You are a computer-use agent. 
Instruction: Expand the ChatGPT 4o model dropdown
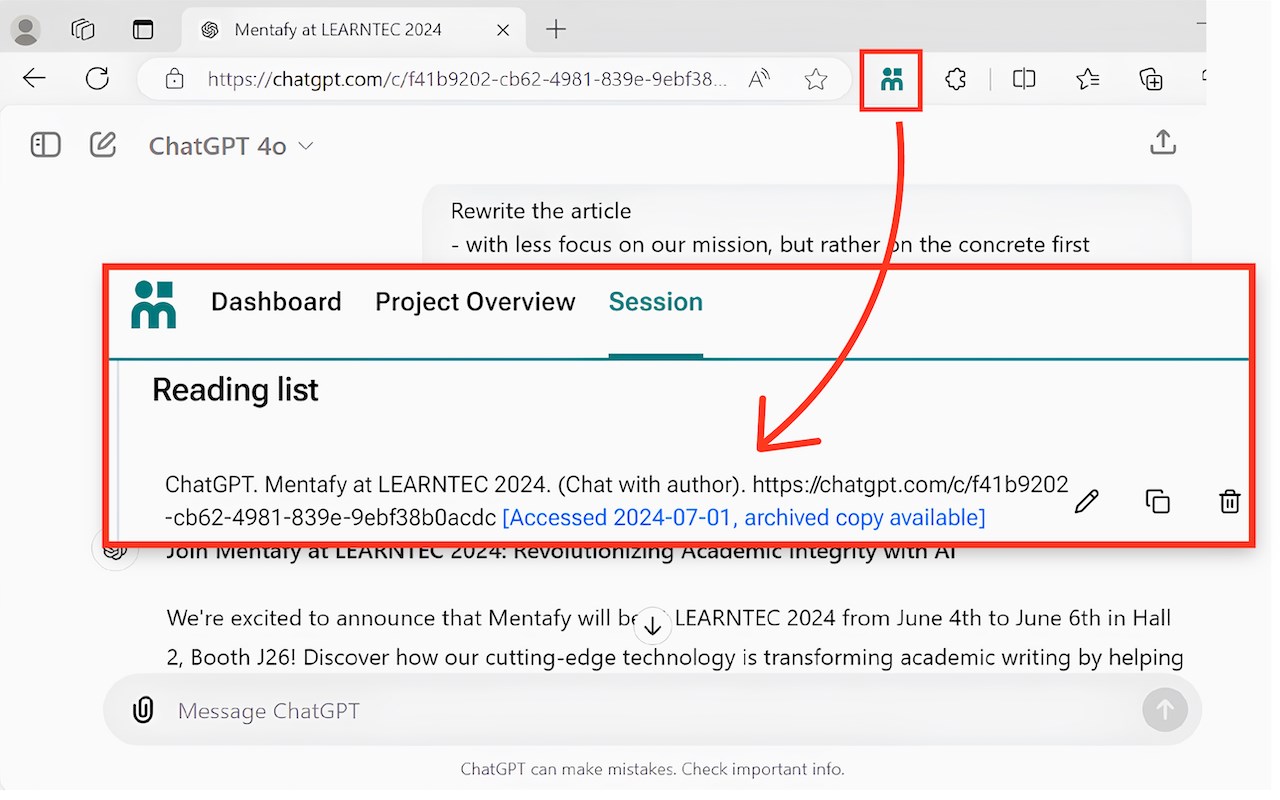pyautogui.click(x=231, y=146)
